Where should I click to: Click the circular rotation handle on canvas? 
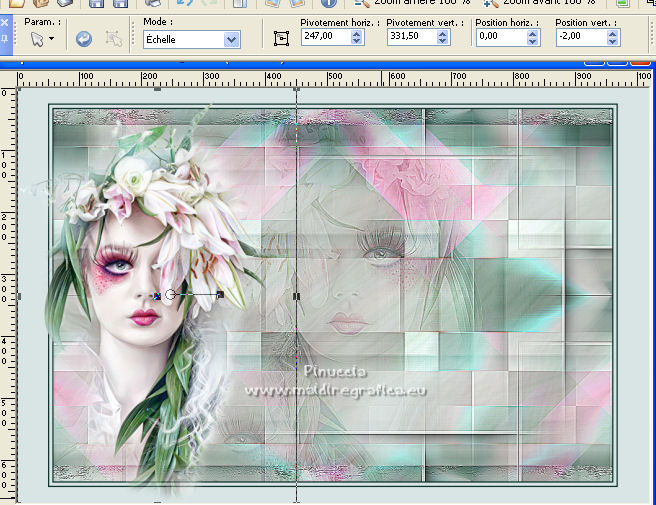[169, 295]
